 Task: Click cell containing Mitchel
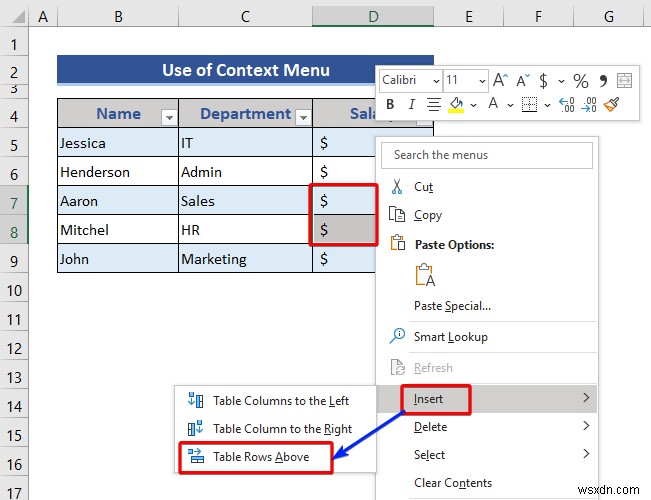(118, 230)
